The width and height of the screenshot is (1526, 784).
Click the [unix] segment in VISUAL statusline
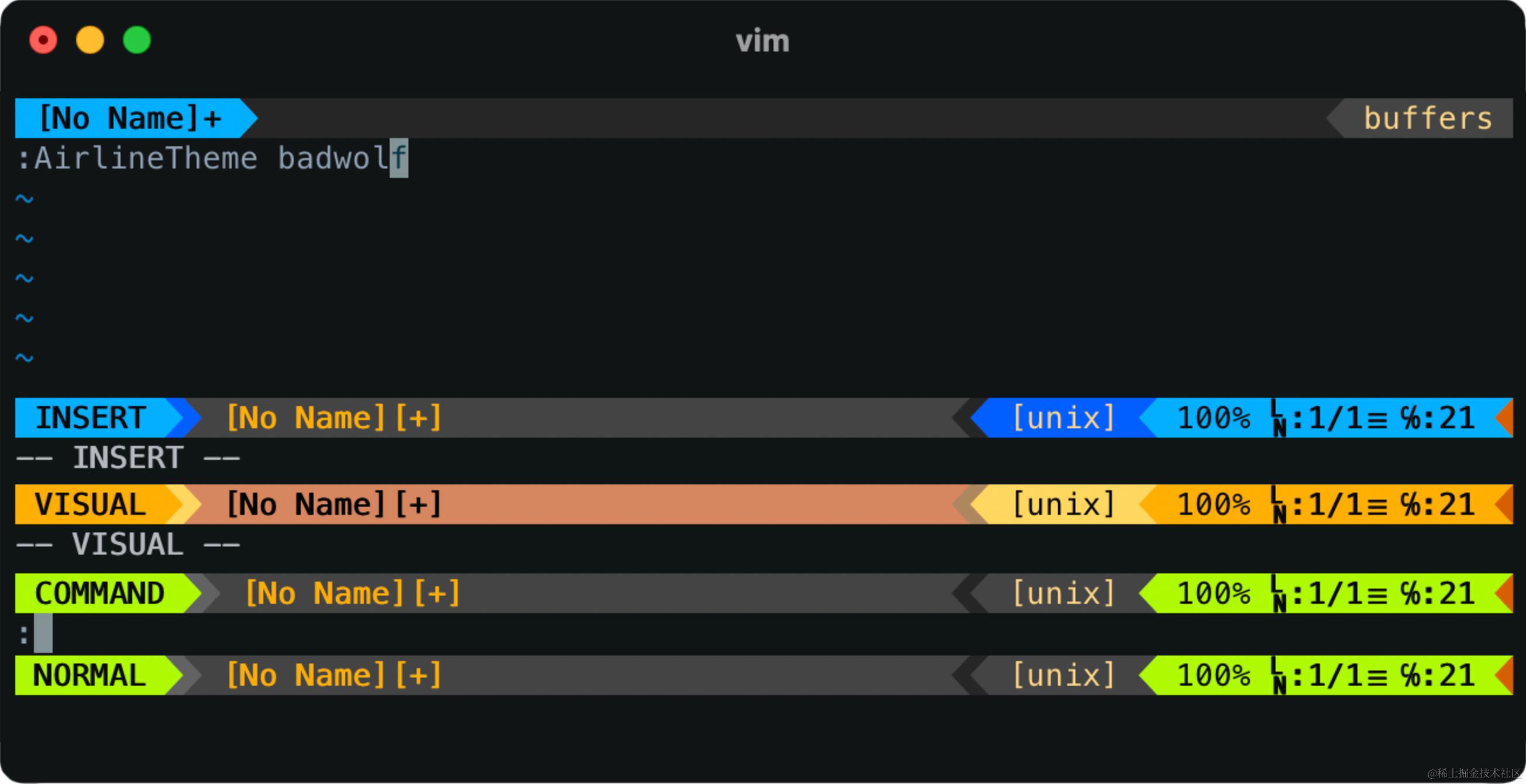point(1063,505)
